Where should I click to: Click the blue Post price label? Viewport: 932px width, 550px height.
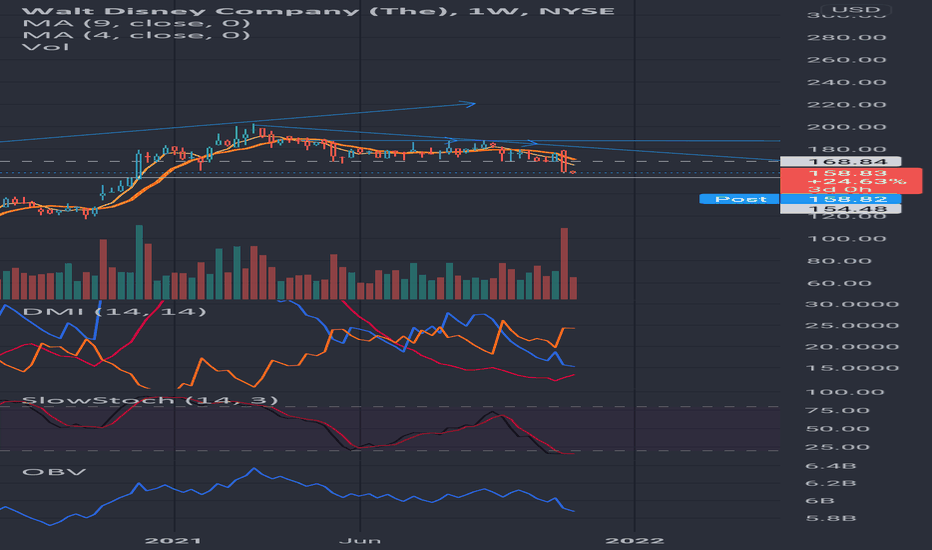[739, 199]
